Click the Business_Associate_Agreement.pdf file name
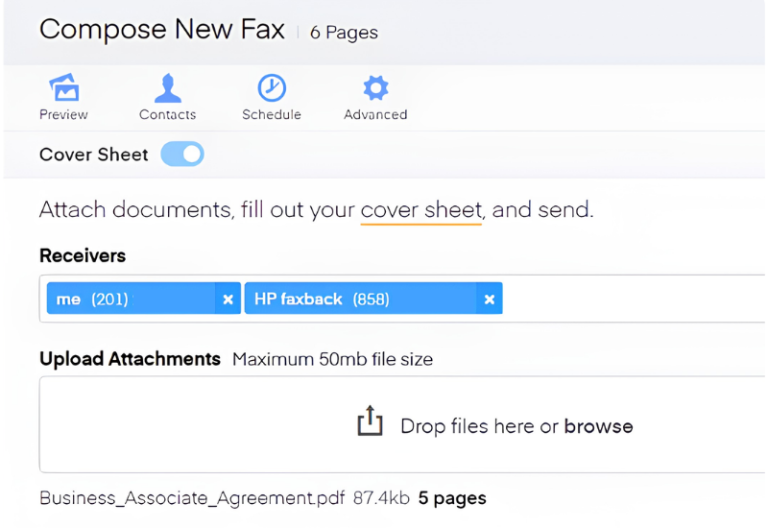 pyautogui.click(x=192, y=498)
